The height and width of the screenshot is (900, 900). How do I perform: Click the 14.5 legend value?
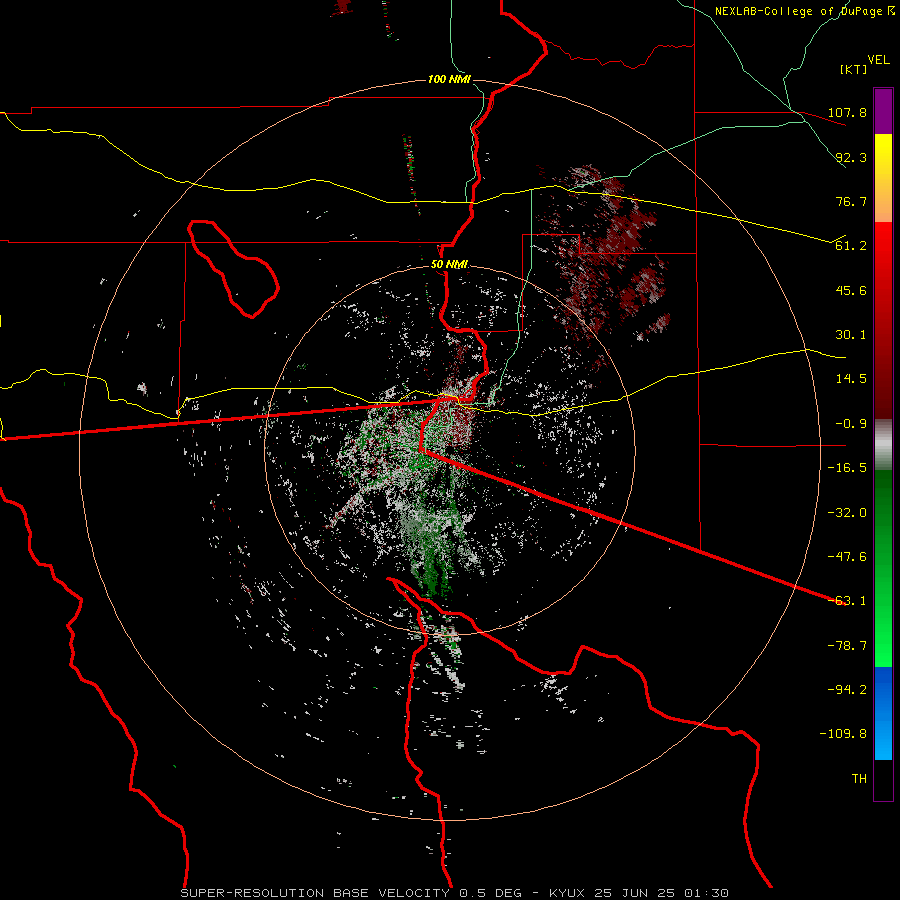pyautogui.click(x=851, y=379)
